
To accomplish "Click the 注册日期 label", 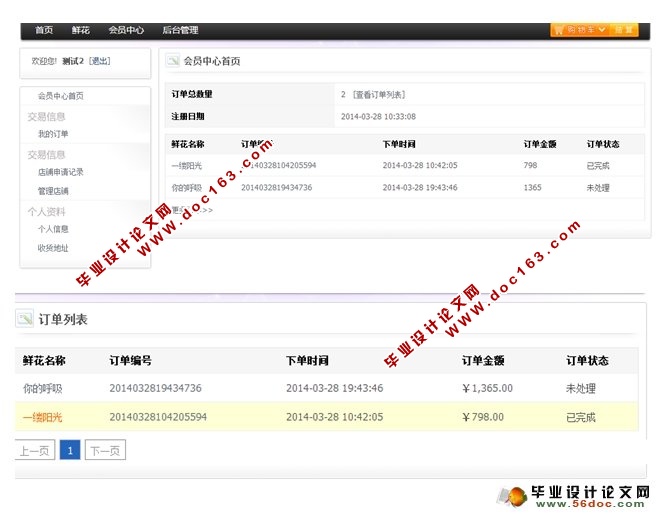I will click(x=188, y=116).
